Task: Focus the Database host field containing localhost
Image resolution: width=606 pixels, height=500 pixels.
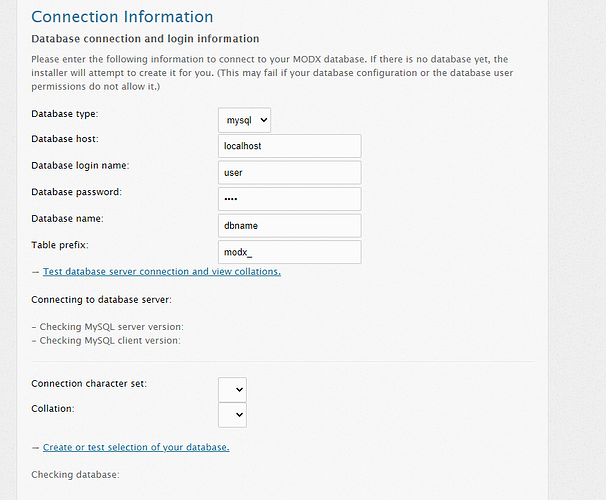Action: pos(290,146)
